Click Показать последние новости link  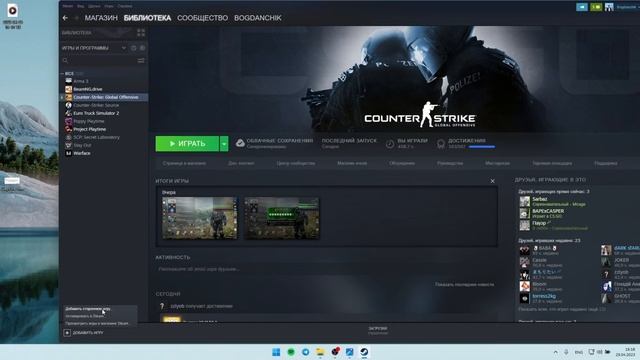coord(464,284)
